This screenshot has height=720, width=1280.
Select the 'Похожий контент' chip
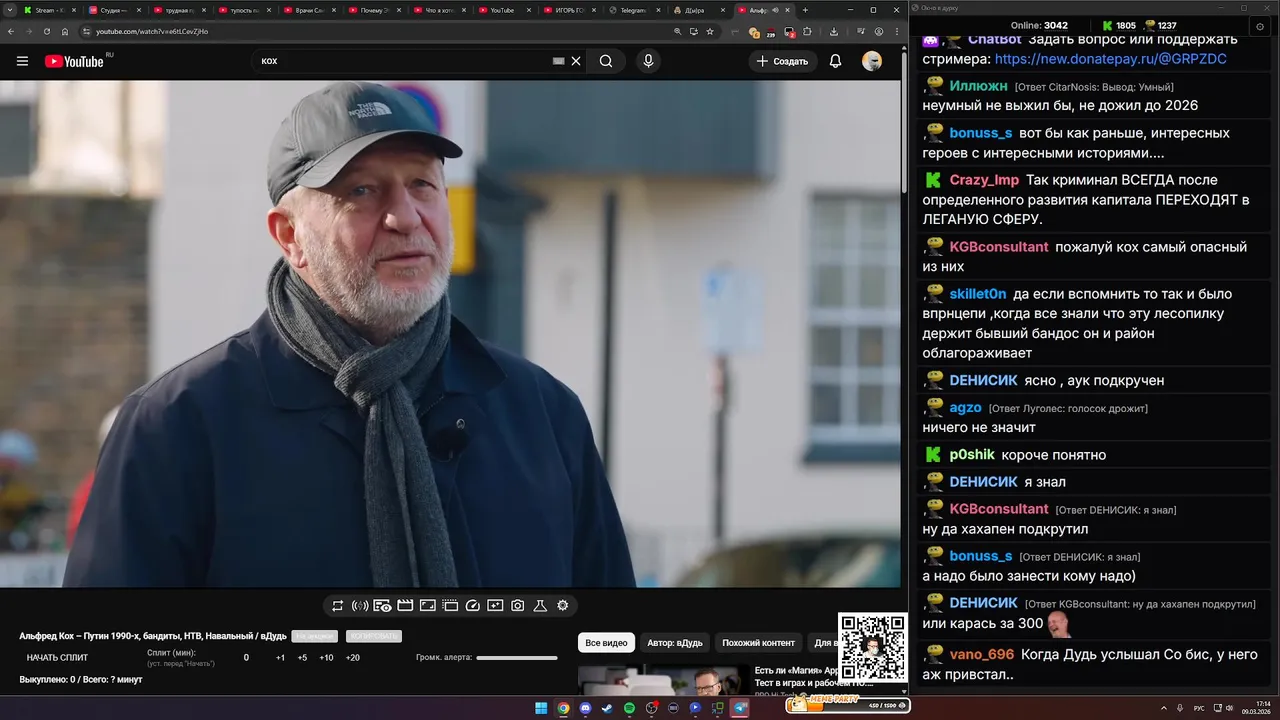pos(758,642)
